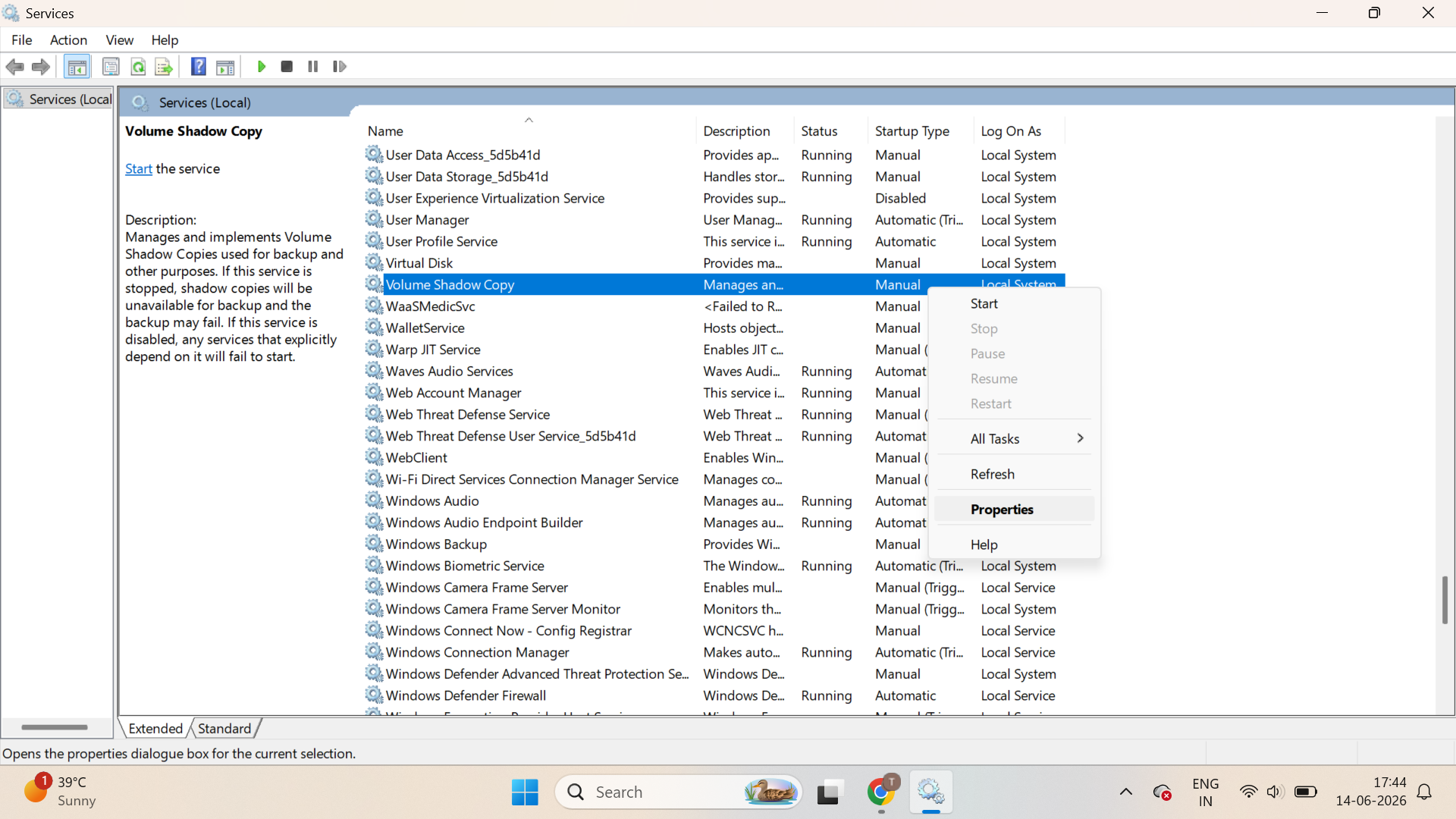Open the View menu
Viewport: 1456px width, 819px height.
click(120, 39)
